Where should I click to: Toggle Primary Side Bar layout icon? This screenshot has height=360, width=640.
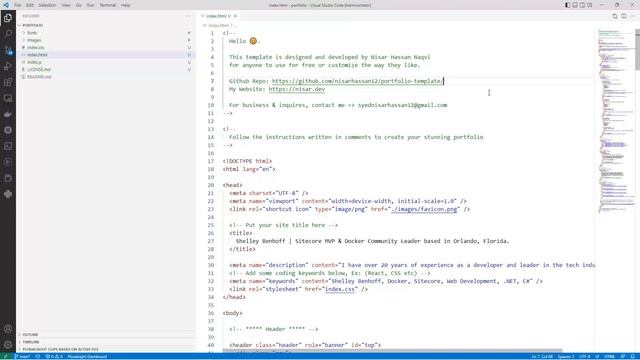[567, 5]
